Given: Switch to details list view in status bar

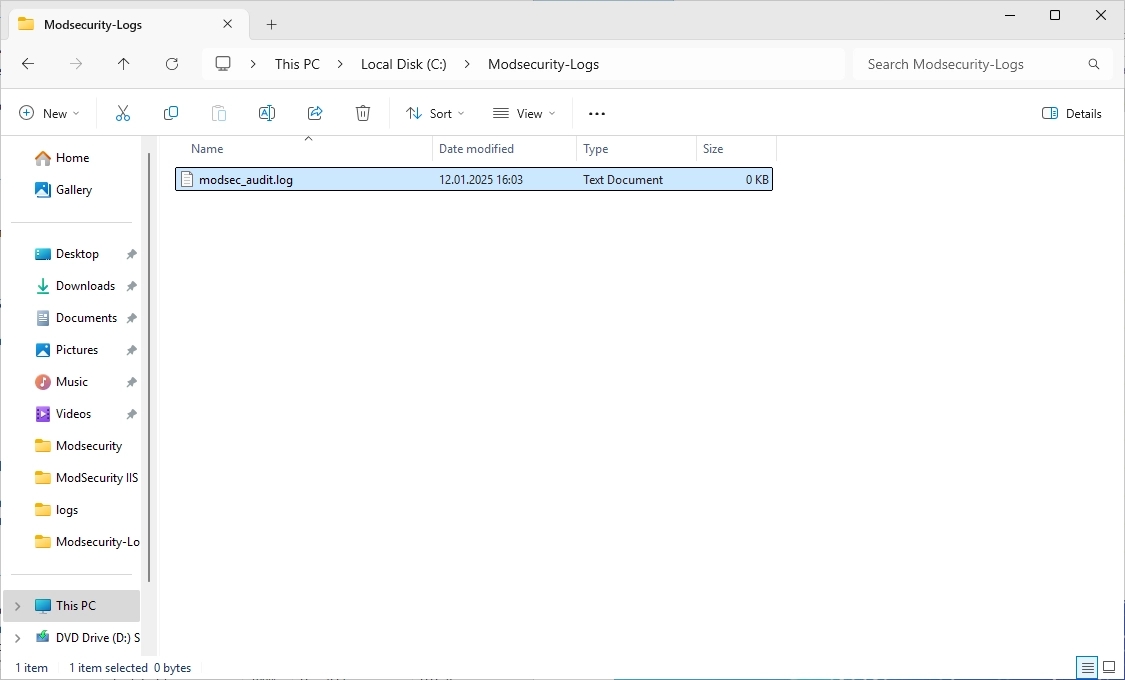Looking at the screenshot, I should coord(1086,667).
